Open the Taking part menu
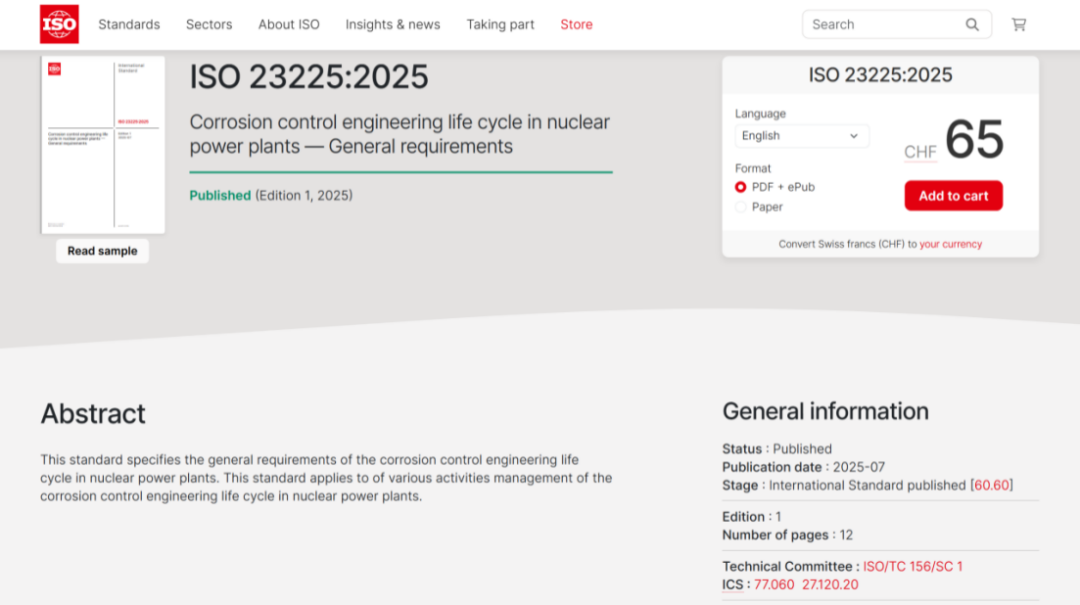This screenshot has width=1080, height=605. coord(500,25)
